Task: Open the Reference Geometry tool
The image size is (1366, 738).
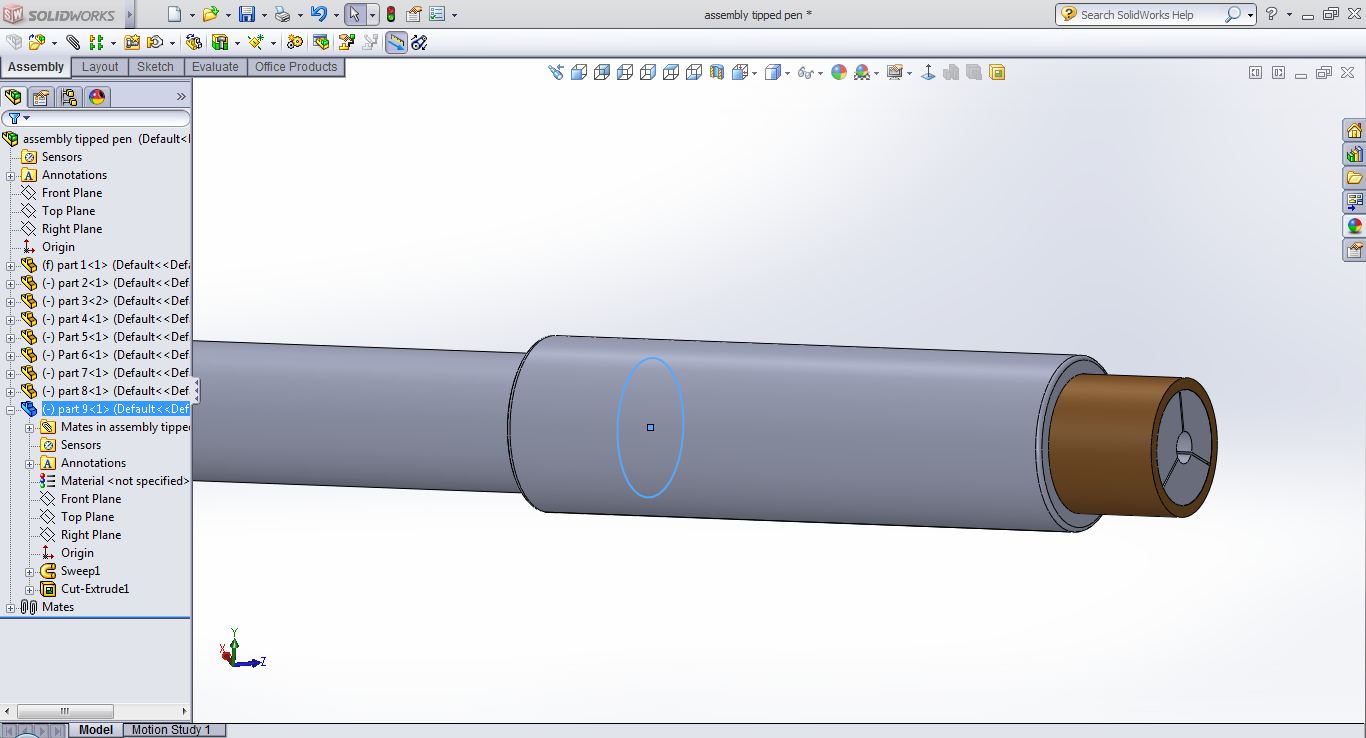Action: tap(255, 42)
